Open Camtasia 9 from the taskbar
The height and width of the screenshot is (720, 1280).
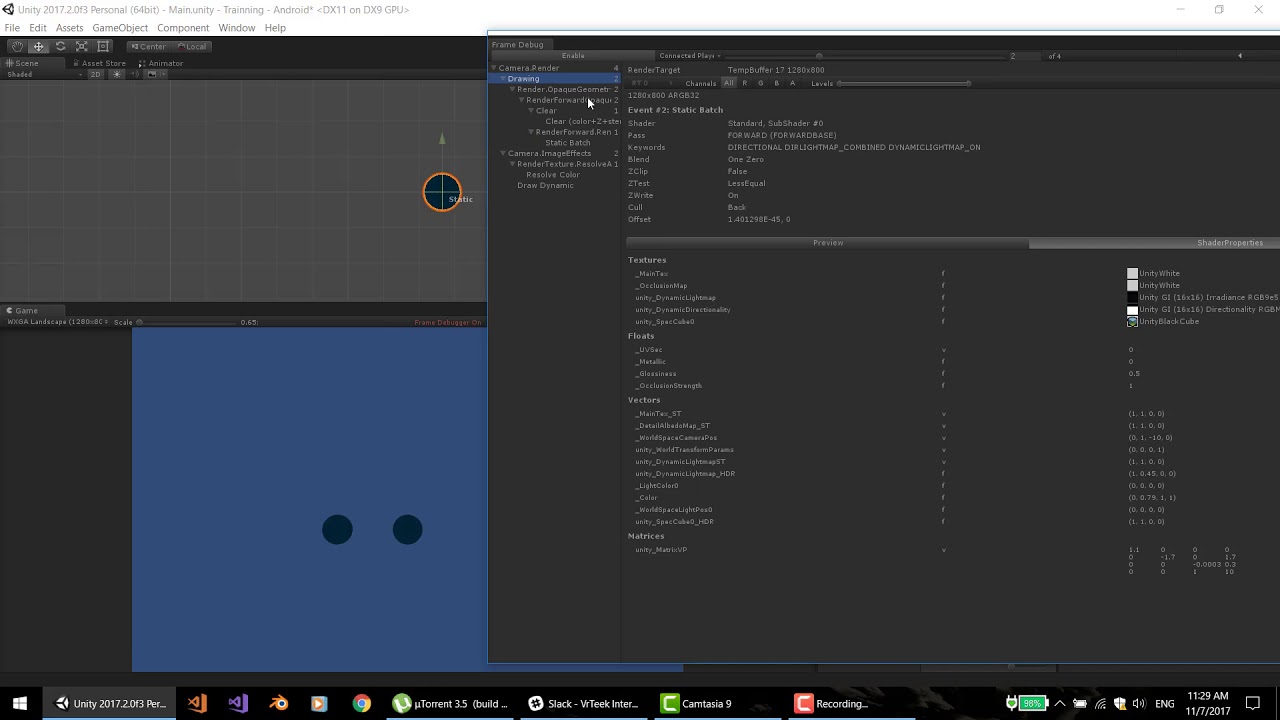click(x=697, y=703)
